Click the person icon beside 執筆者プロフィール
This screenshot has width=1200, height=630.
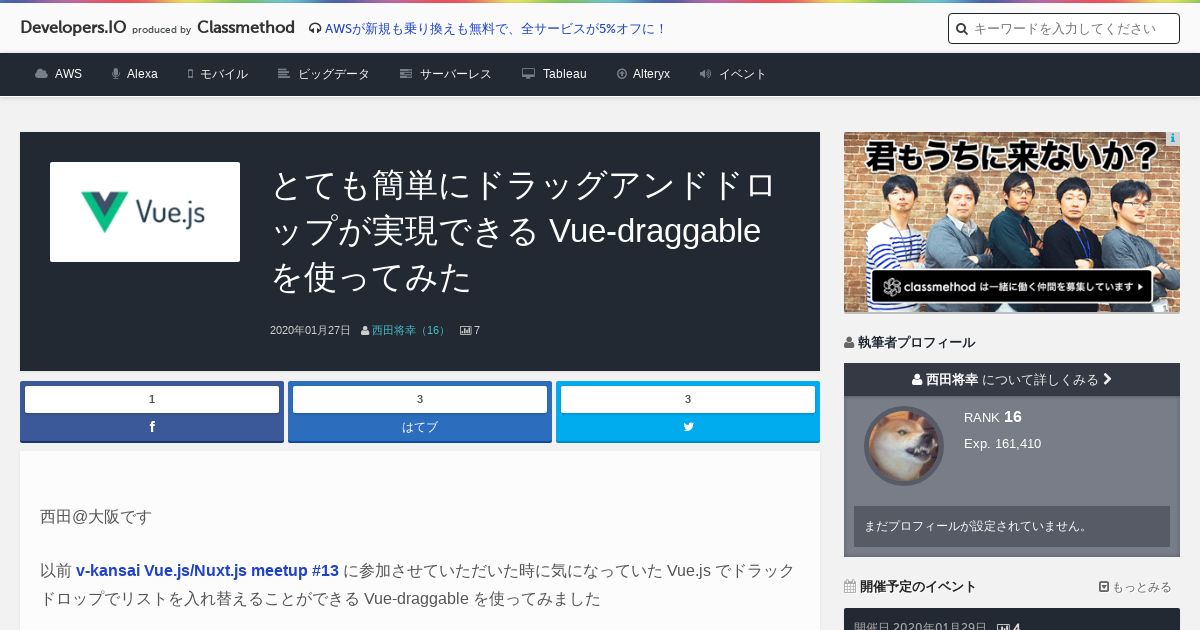[x=849, y=342]
